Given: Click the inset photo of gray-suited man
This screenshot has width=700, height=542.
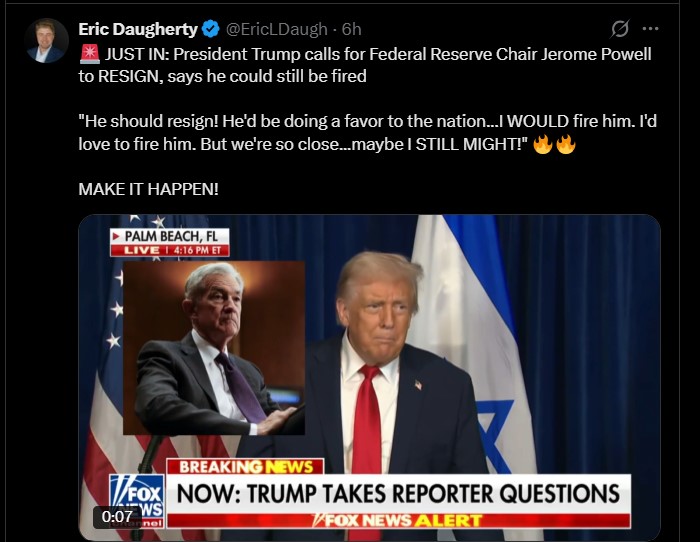Looking at the screenshot, I should point(214,348).
